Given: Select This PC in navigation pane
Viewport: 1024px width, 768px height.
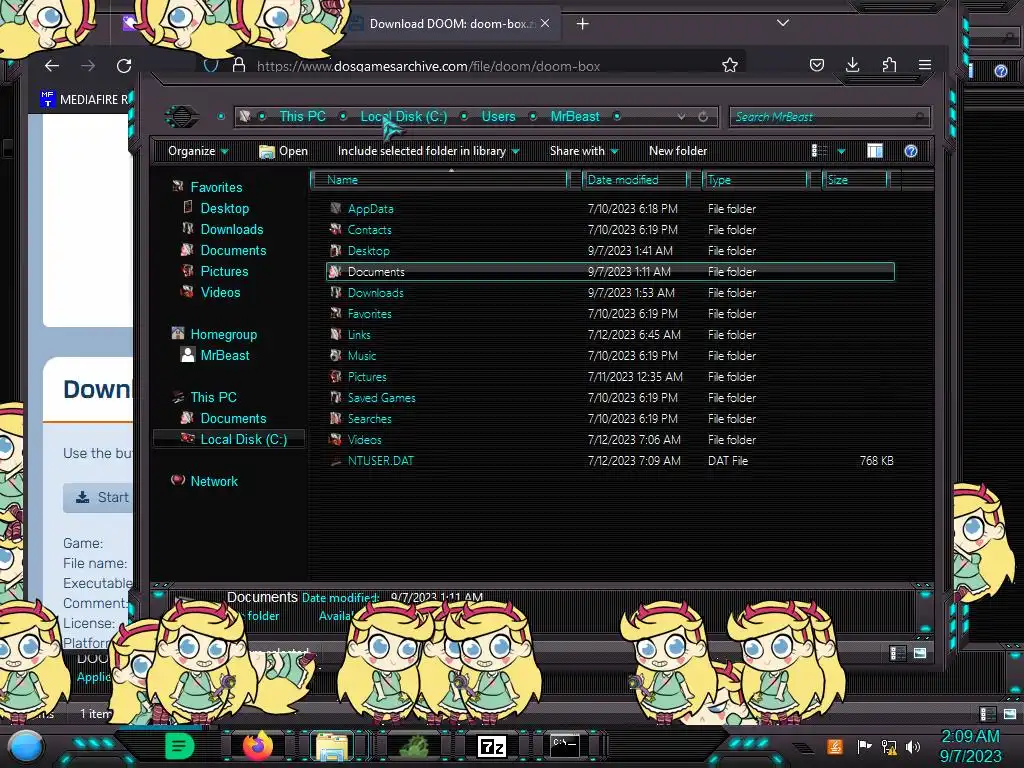Looking at the screenshot, I should [x=213, y=397].
